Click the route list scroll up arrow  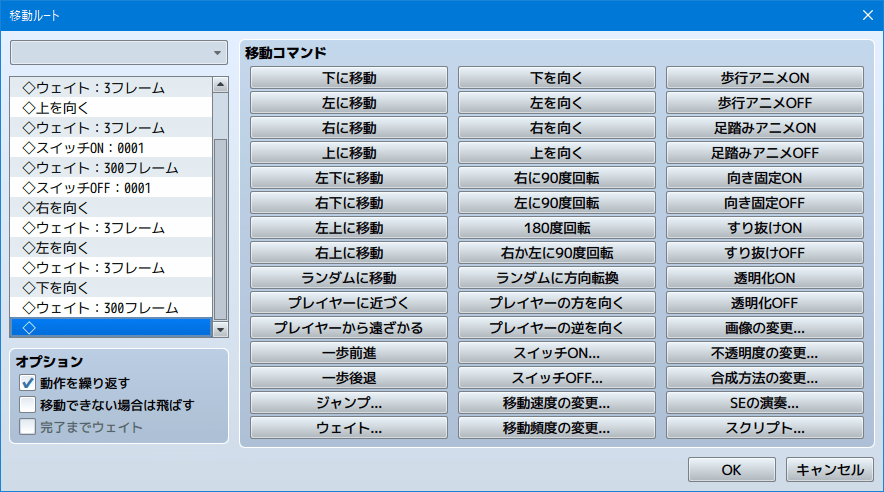click(221, 86)
